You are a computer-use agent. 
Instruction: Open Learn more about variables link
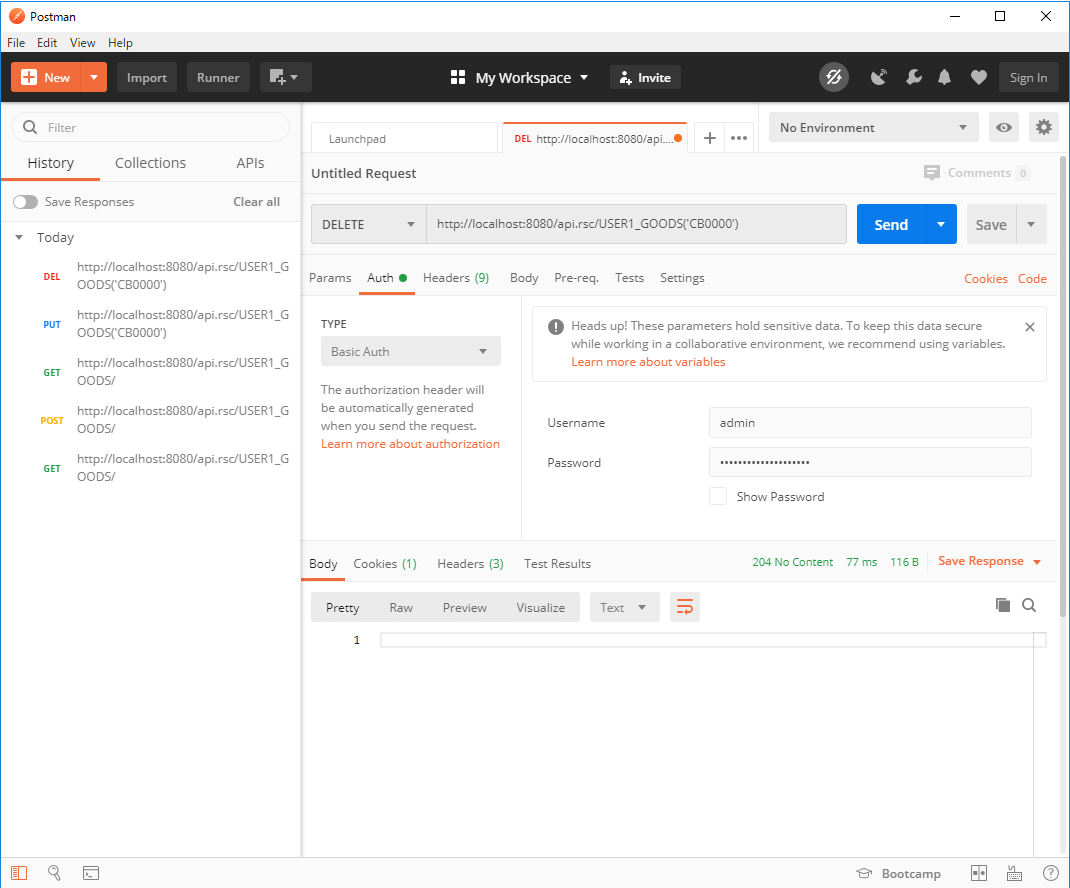(648, 362)
